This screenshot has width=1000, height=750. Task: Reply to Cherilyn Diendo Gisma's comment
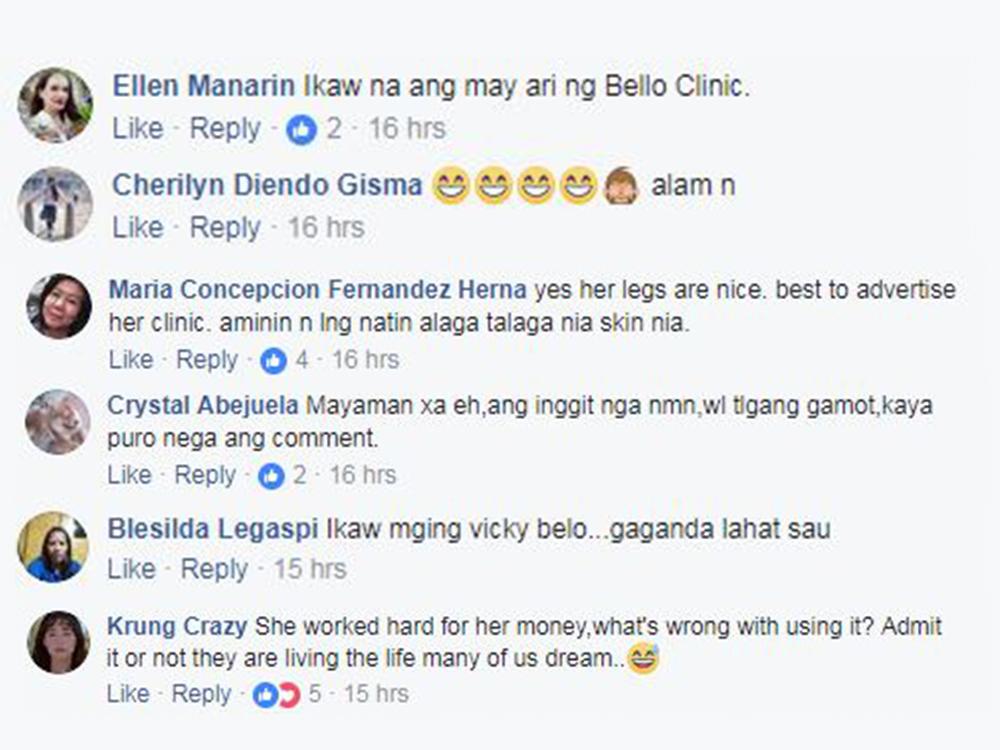[x=225, y=228]
